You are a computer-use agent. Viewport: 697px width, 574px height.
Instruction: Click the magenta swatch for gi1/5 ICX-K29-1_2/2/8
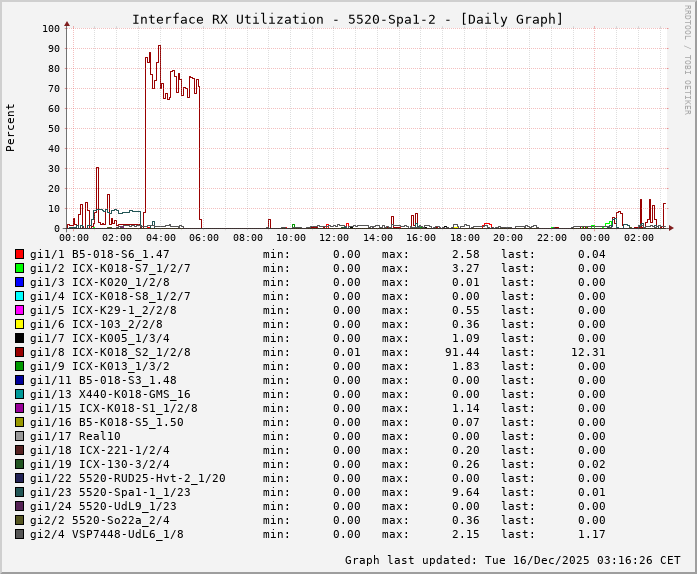[x=19, y=310]
